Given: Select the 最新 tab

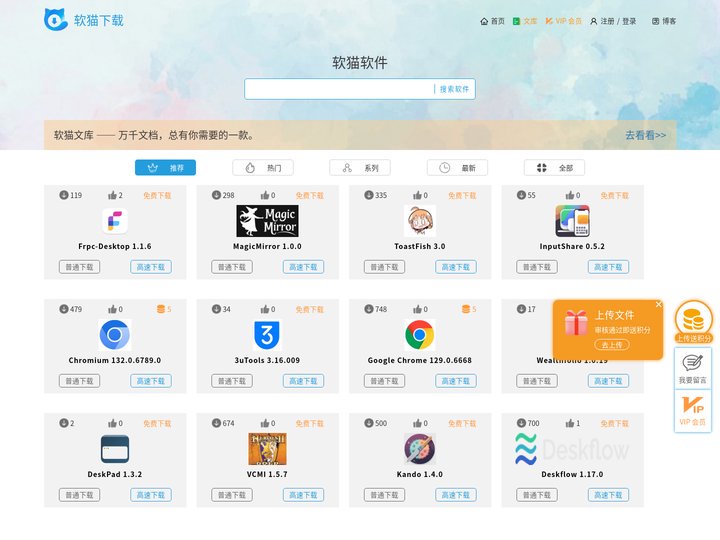Looking at the screenshot, I should [457, 168].
